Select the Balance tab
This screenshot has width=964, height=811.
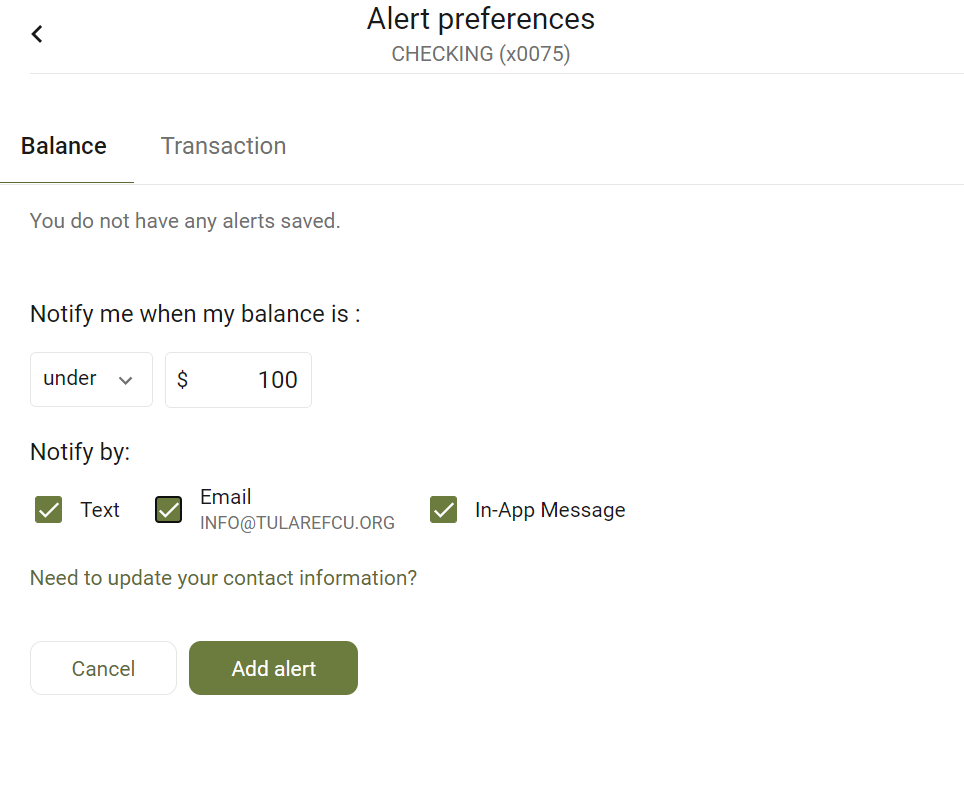64,146
